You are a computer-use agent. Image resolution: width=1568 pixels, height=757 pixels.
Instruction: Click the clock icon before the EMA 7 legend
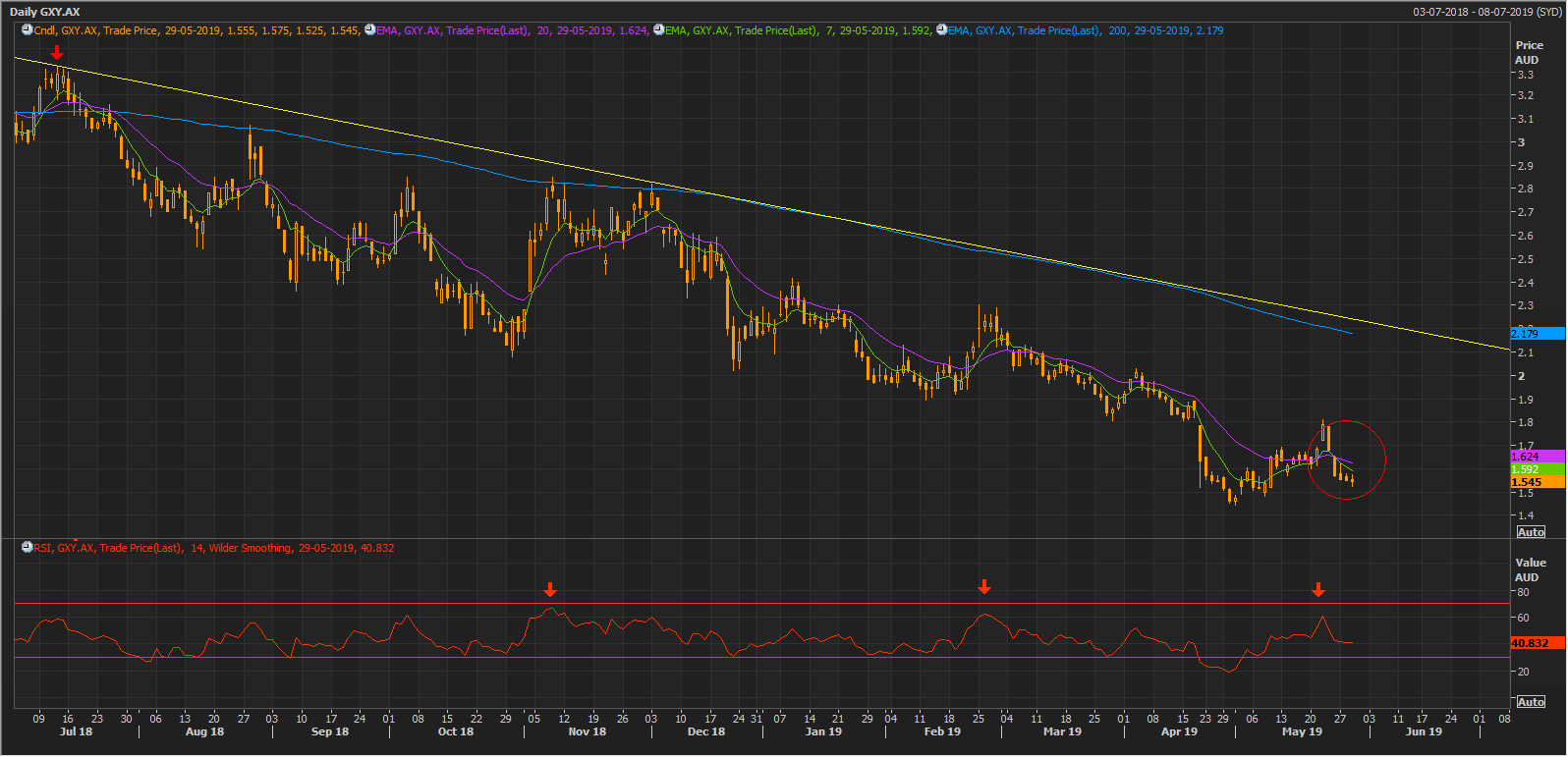(x=659, y=30)
